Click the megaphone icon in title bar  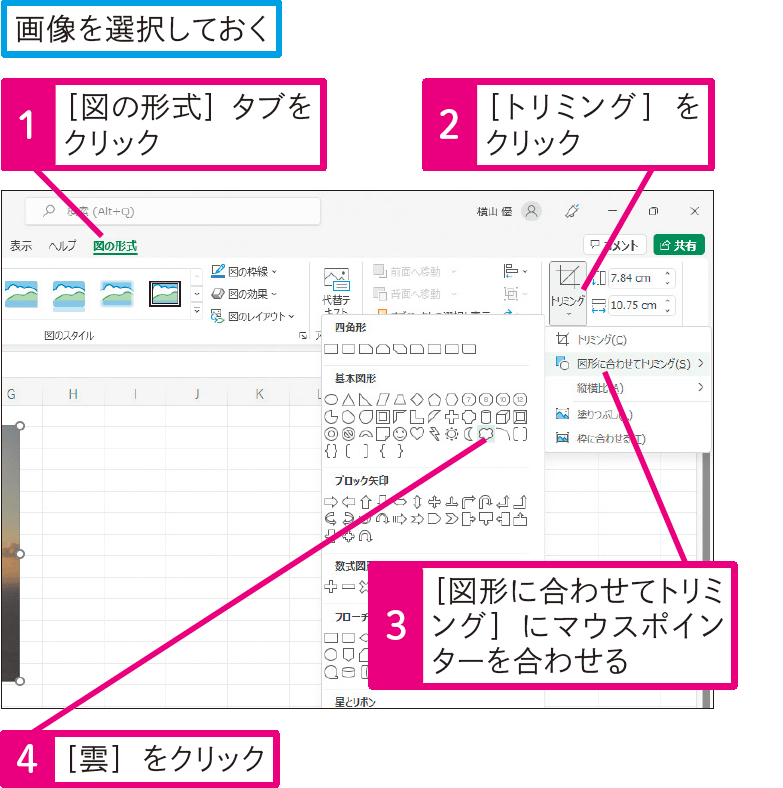pyautogui.click(x=572, y=211)
